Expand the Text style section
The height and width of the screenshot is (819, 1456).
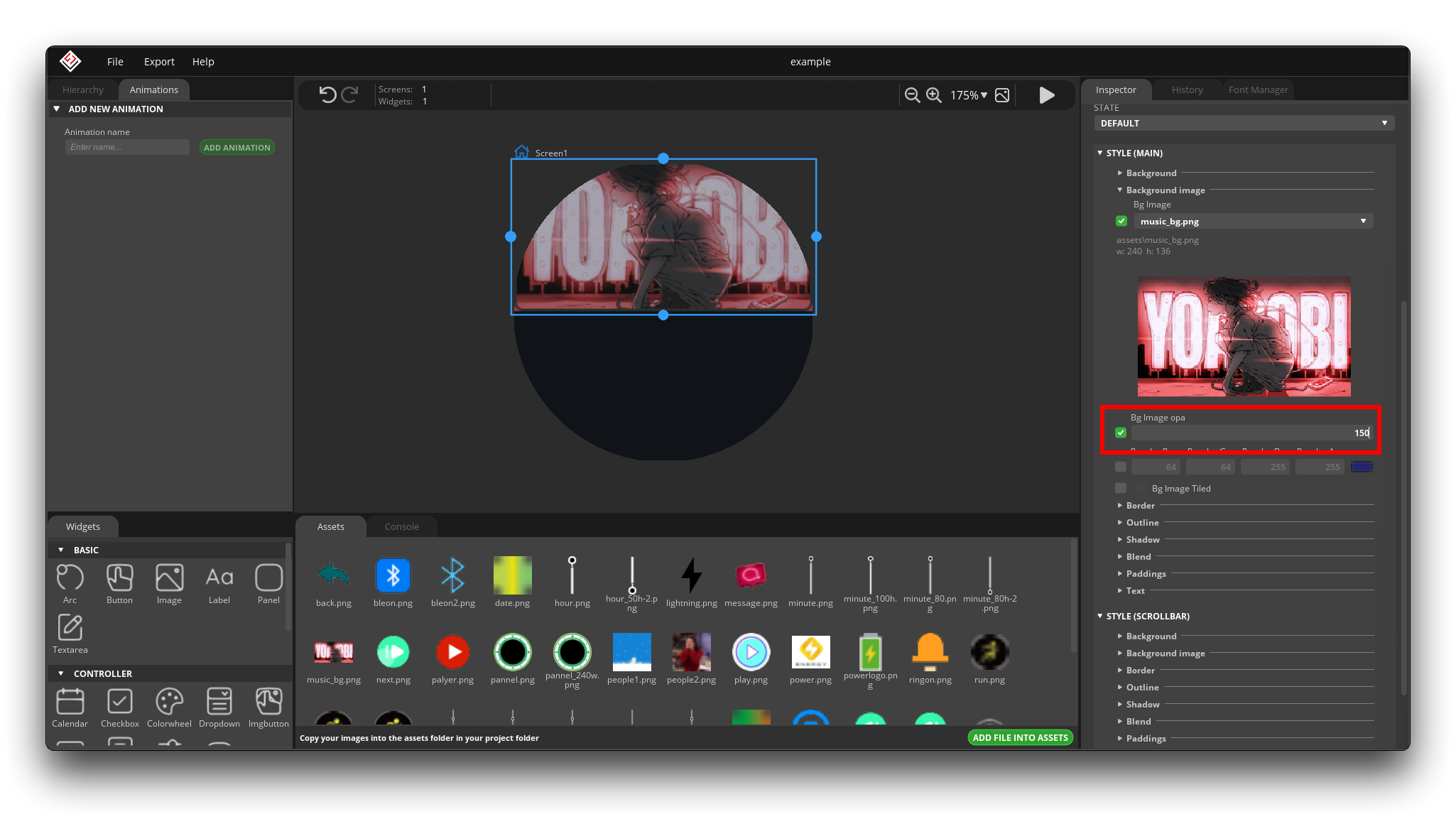point(1120,590)
